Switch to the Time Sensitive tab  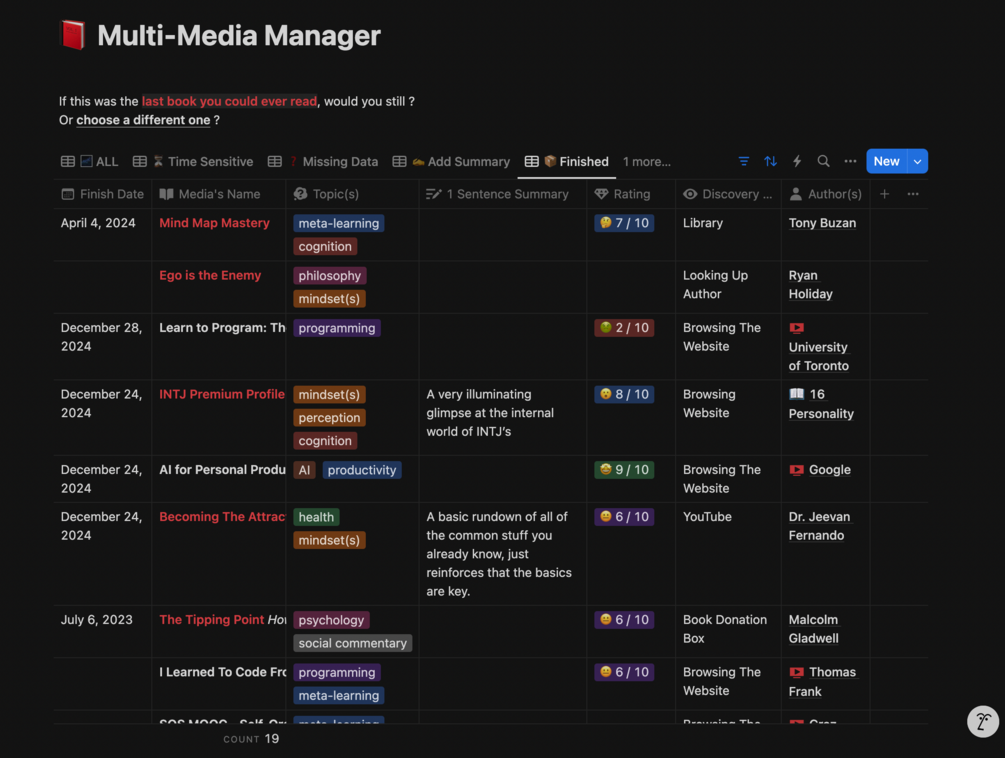193,162
